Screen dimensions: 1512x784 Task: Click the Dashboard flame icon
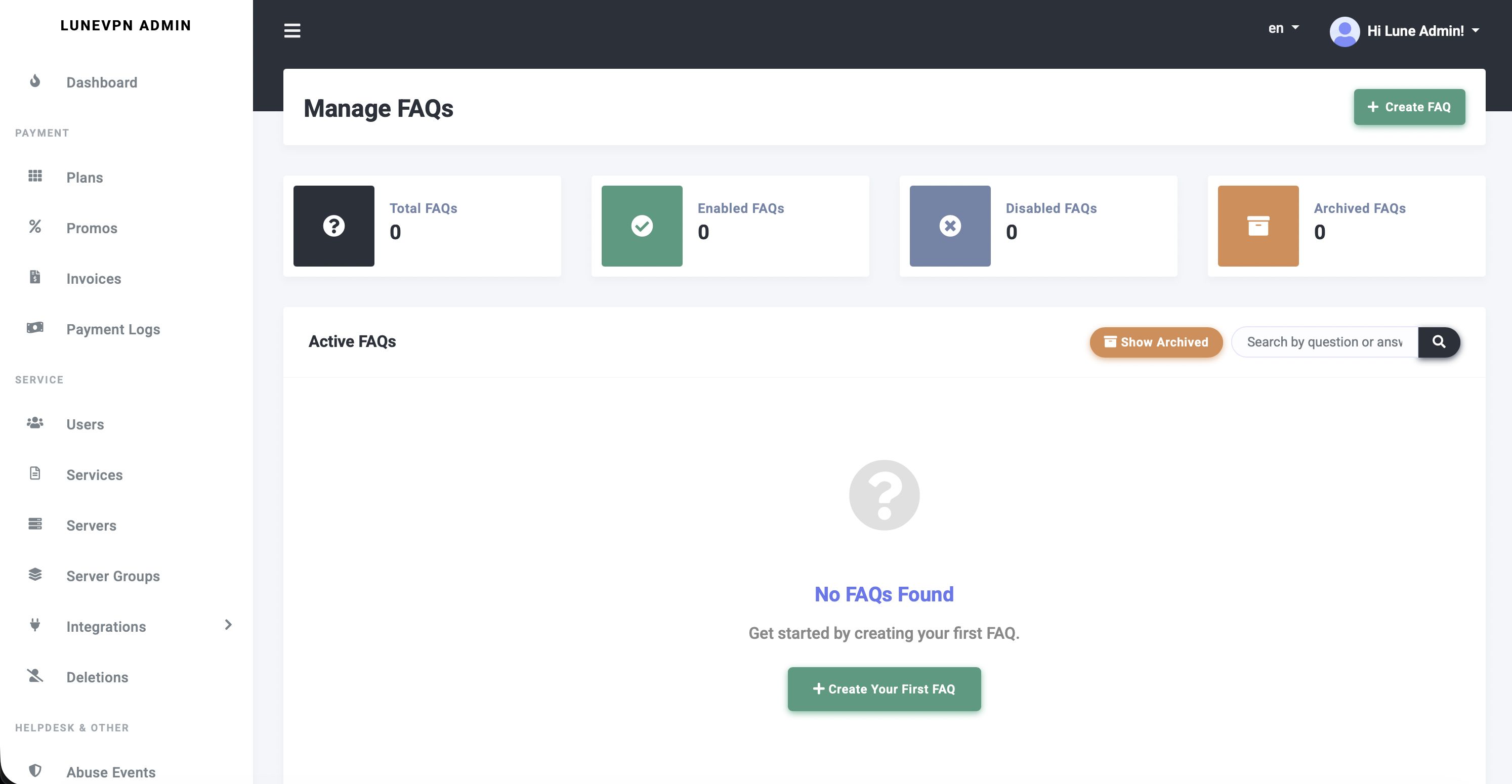point(35,81)
